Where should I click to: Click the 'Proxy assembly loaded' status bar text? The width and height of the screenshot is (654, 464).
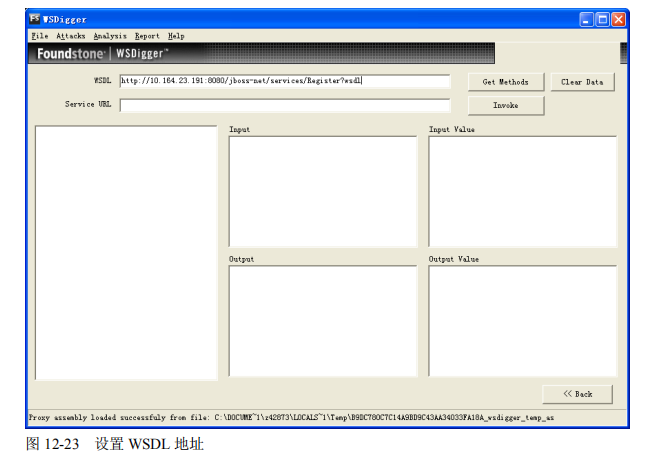291,417
